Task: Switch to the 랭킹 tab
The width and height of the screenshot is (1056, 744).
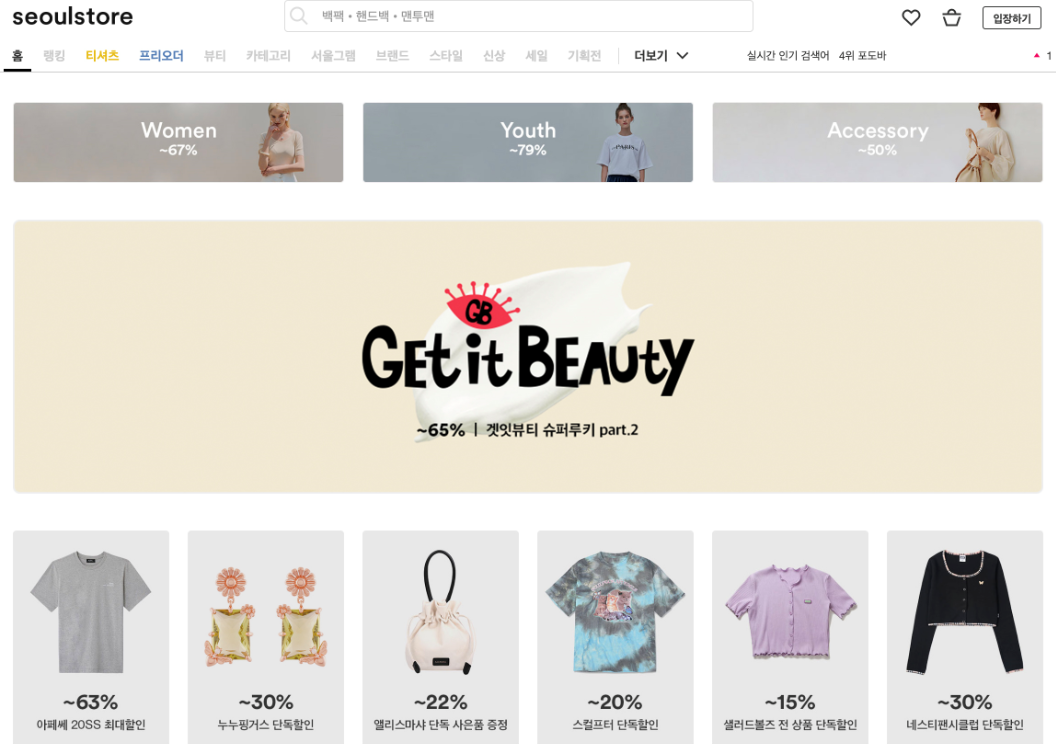Action: click(54, 56)
